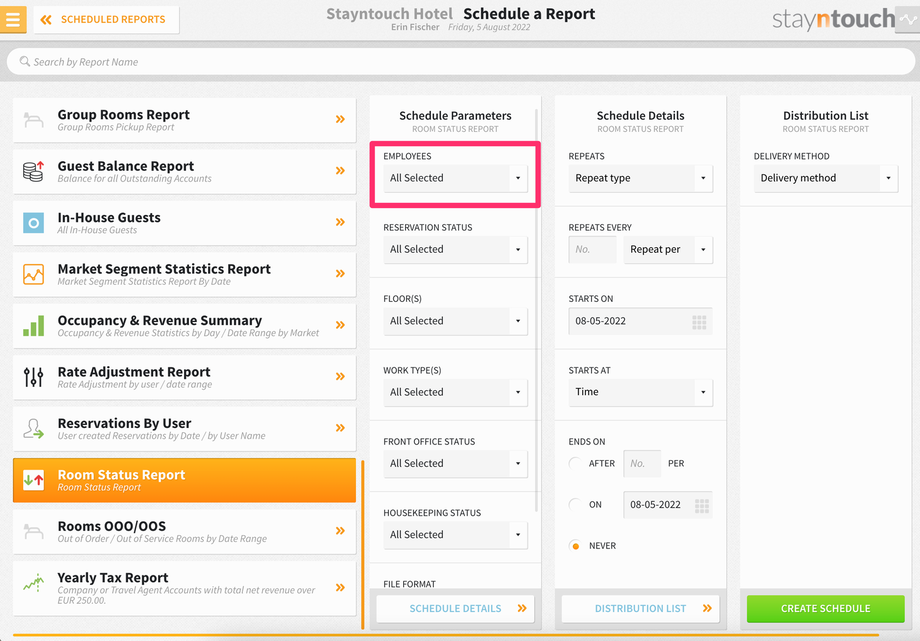Click Reservations By User chevron arrow
920x641 pixels.
(x=340, y=428)
